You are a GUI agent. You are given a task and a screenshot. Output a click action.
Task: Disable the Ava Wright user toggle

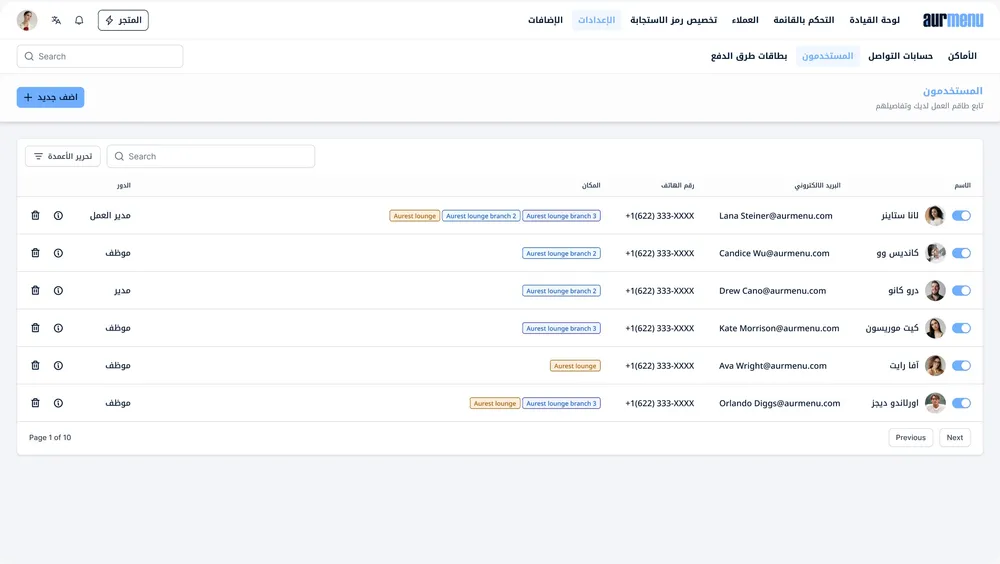tap(961, 366)
